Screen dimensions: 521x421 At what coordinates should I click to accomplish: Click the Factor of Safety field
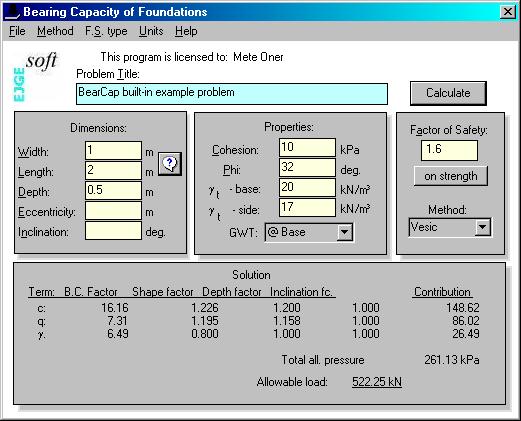[x=449, y=150]
